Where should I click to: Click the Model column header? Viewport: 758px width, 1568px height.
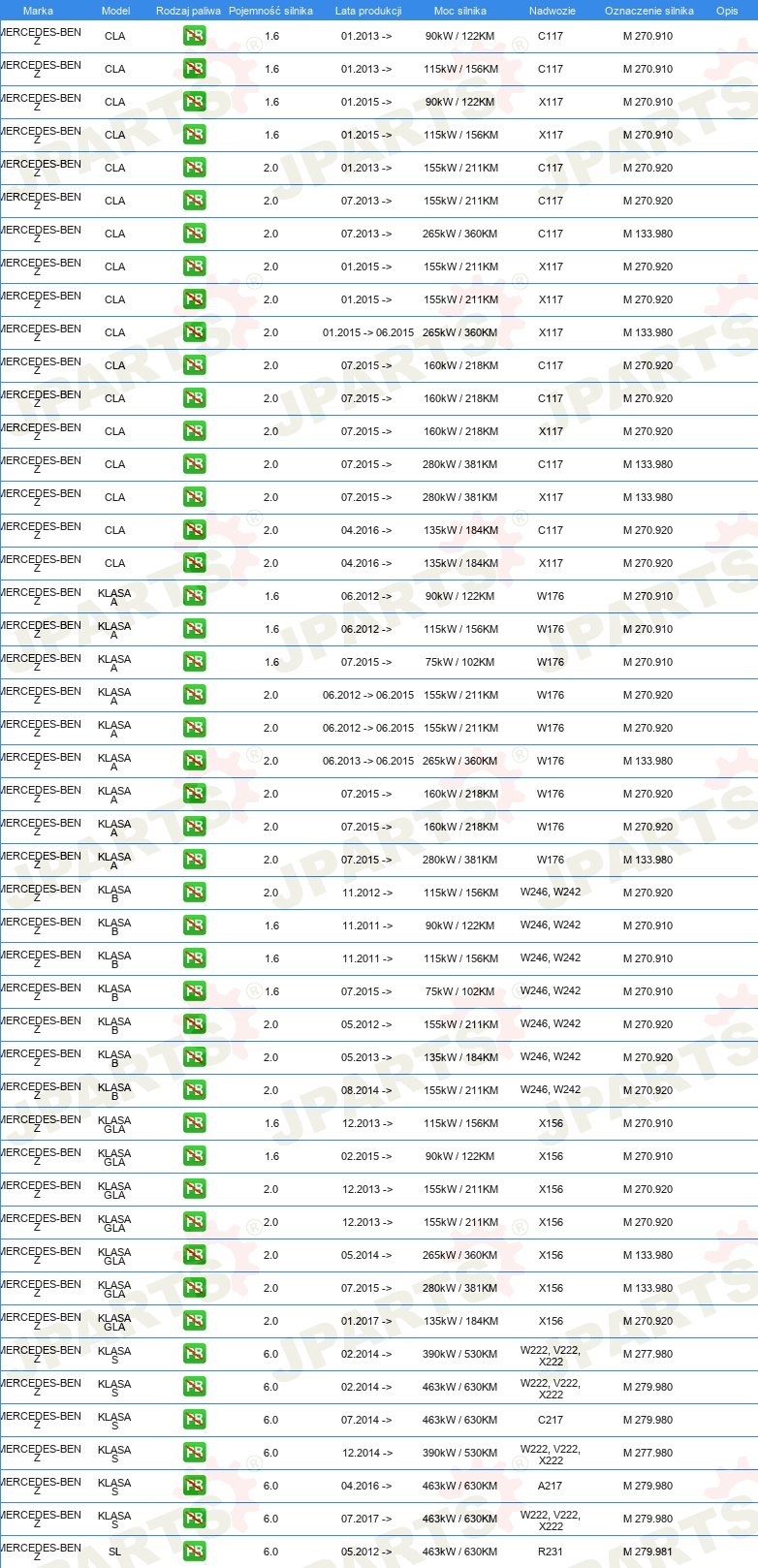[115, 11]
